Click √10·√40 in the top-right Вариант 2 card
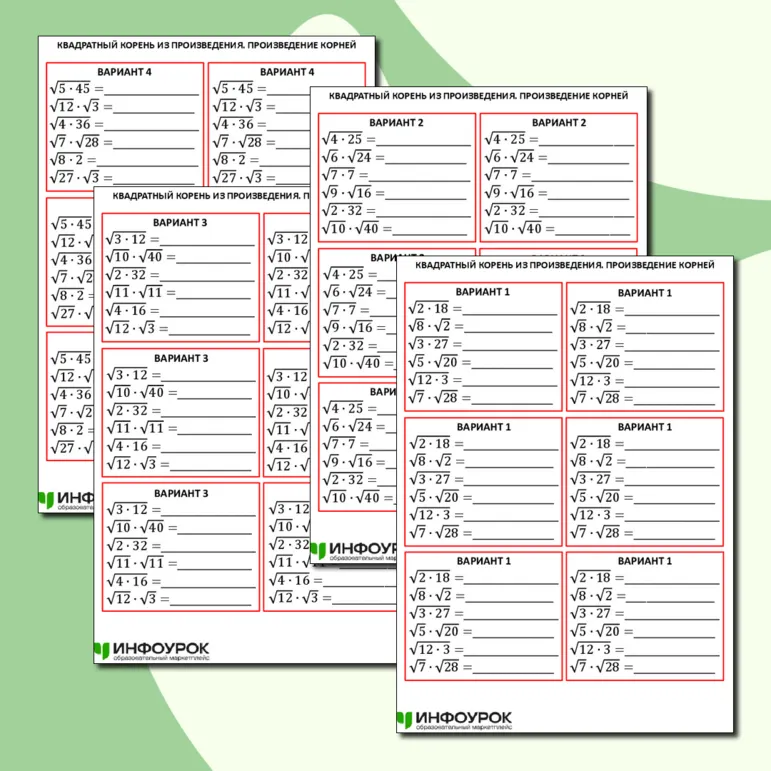Image resolution: width=771 pixels, height=771 pixels. tap(513, 228)
